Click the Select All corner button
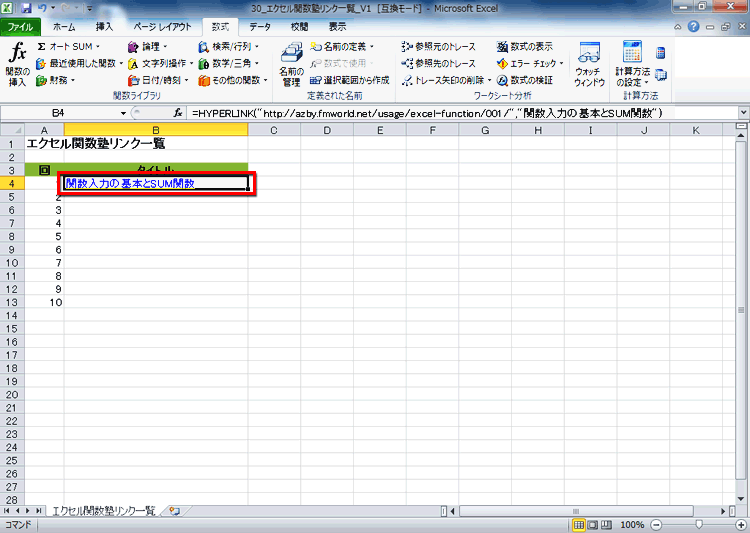The image size is (750, 533). click(12, 130)
